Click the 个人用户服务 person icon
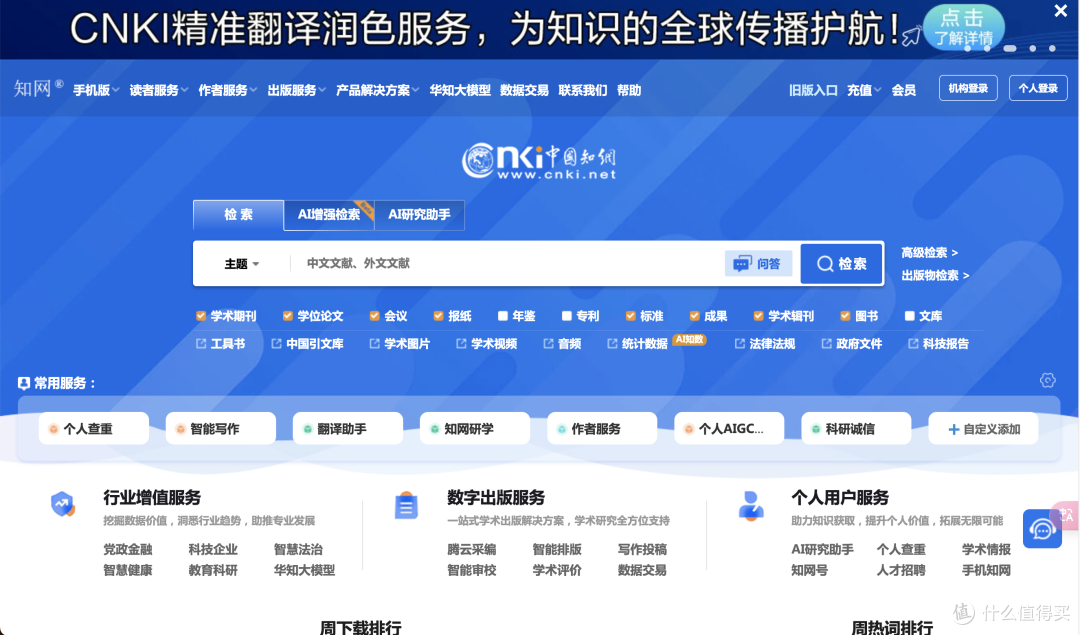The height and width of the screenshot is (635, 1080). point(751,506)
